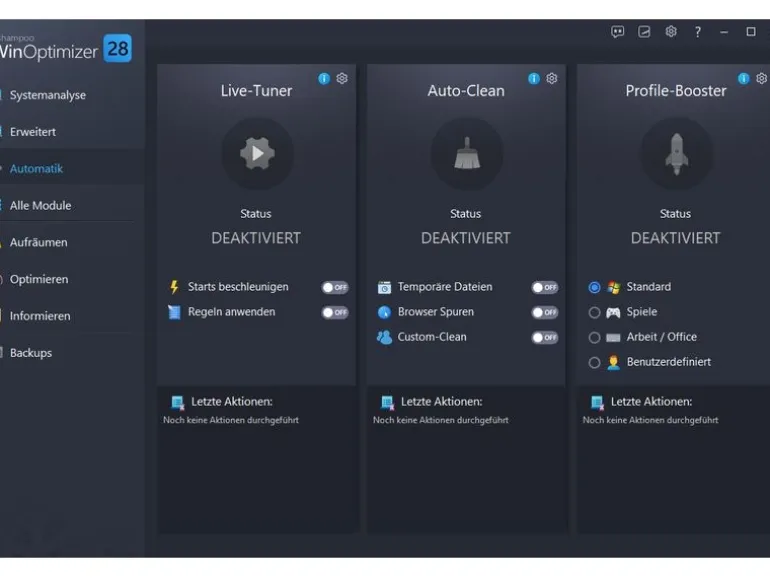770x578 pixels.
Task: Click the person icon beside Benutzerdefiniert
Action: click(x=613, y=362)
